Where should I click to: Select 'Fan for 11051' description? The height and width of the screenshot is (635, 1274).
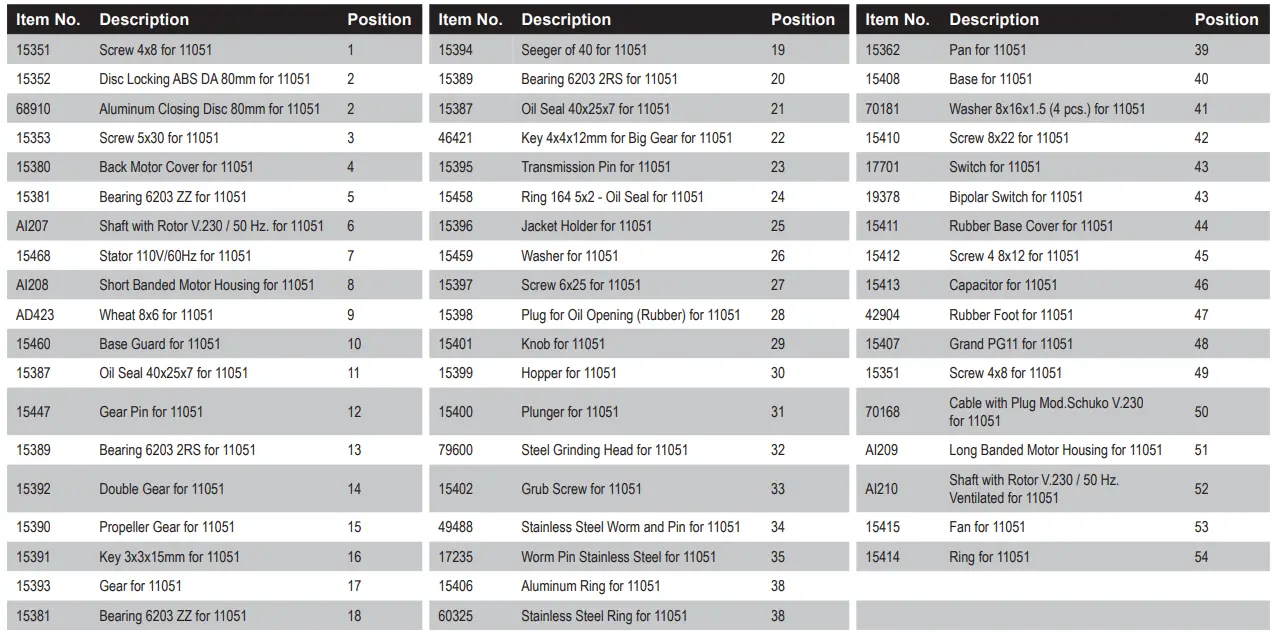[987, 527]
